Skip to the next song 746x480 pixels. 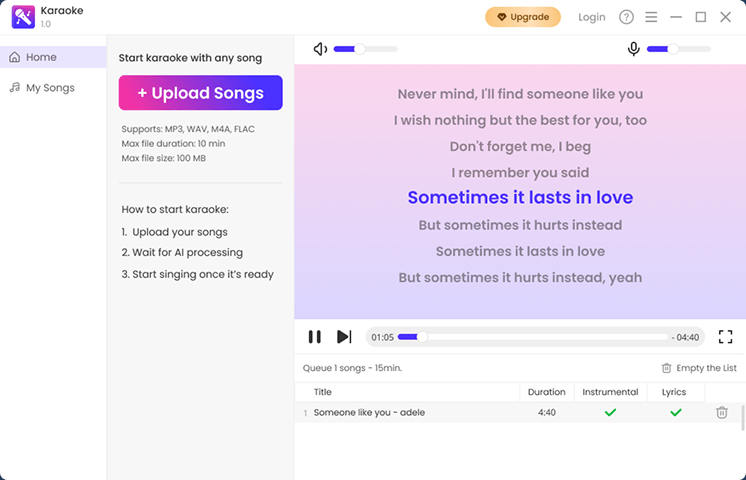[x=344, y=337]
